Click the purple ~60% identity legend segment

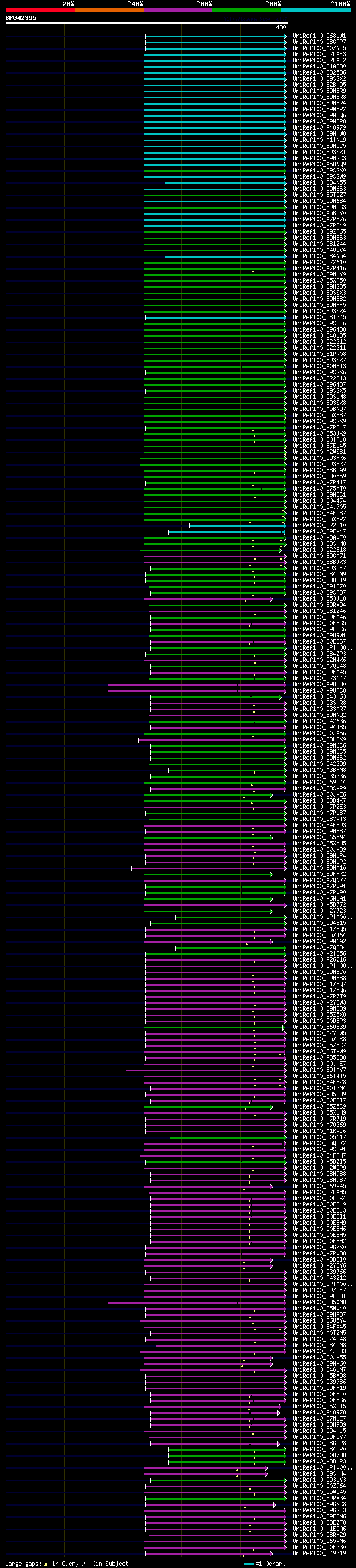(179, 10)
